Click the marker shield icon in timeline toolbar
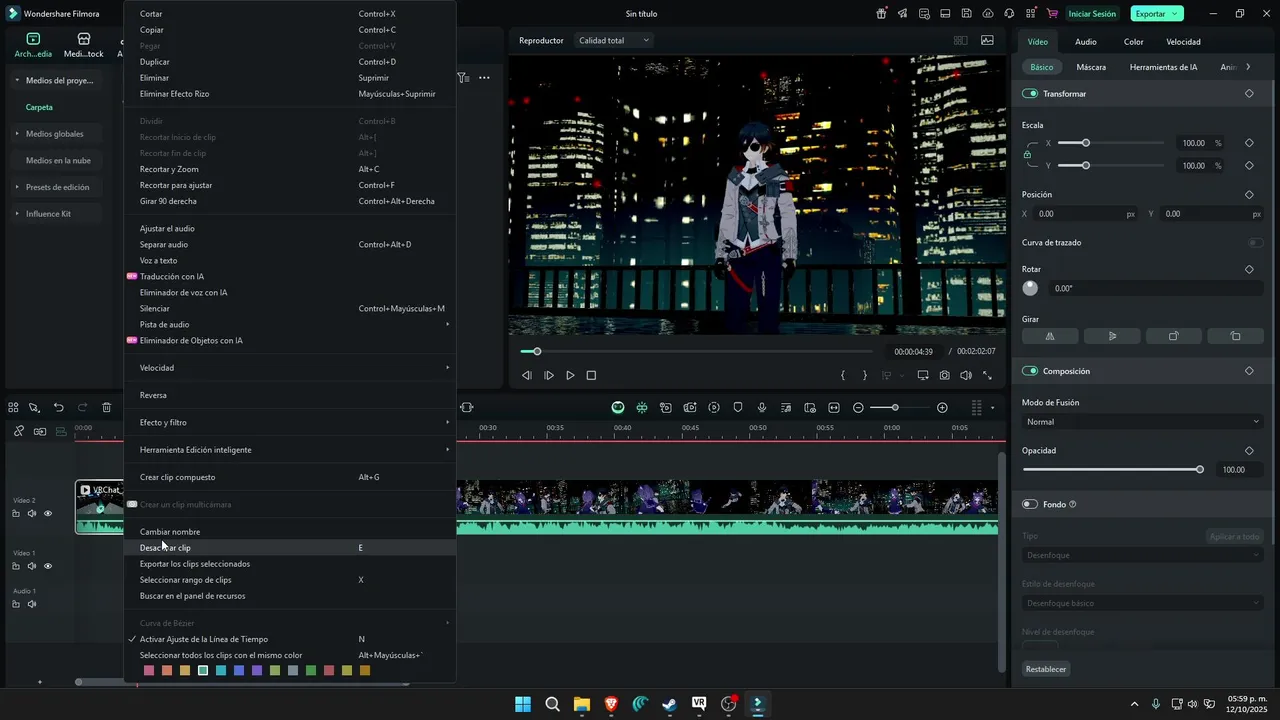Image resolution: width=1280 pixels, height=720 pixels. tap(738, 408)
